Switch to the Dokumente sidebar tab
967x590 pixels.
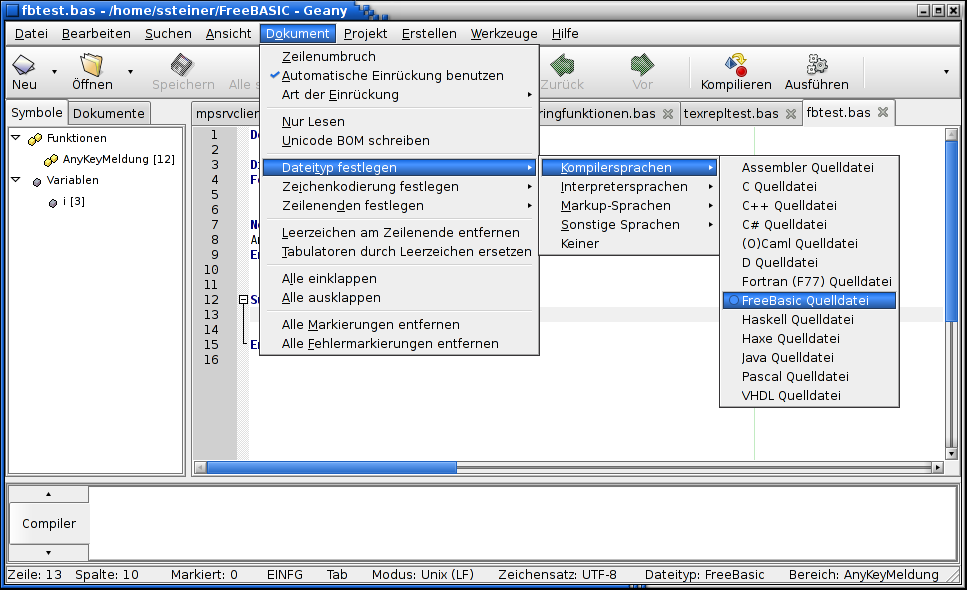pos(109,113)
